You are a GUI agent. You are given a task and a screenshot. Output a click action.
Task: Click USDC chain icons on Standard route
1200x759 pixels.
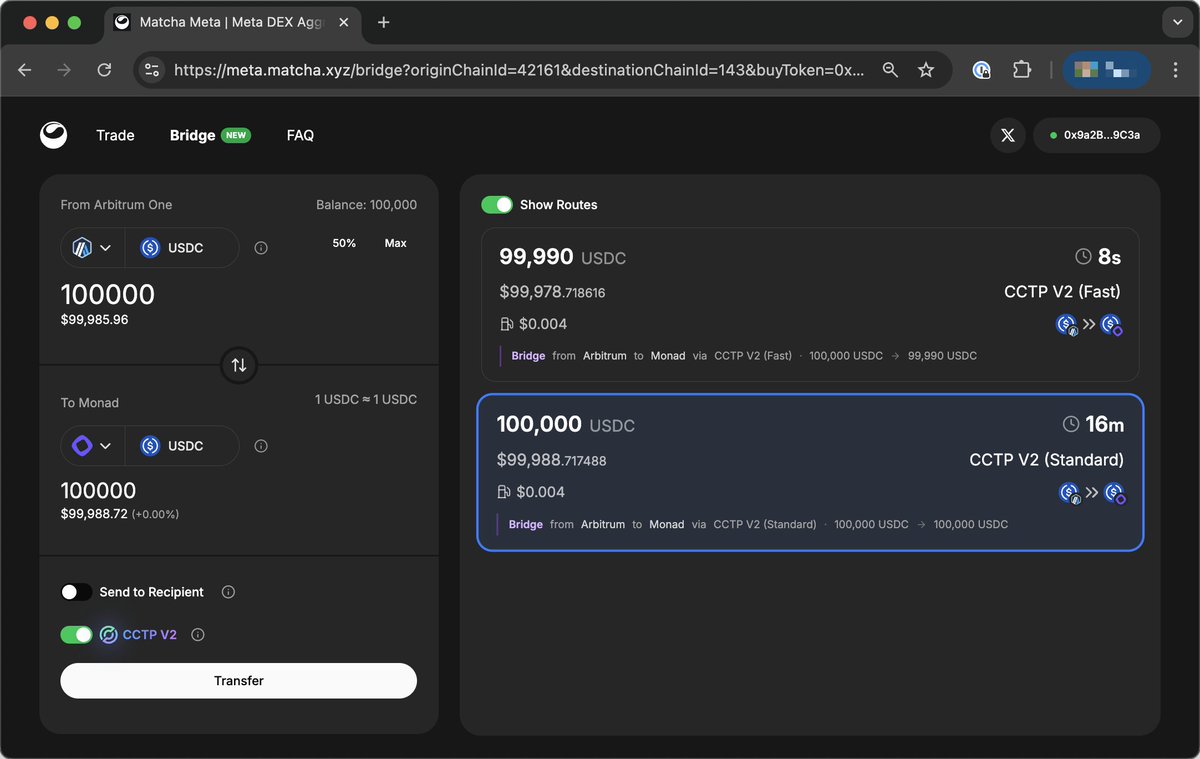1091,493
